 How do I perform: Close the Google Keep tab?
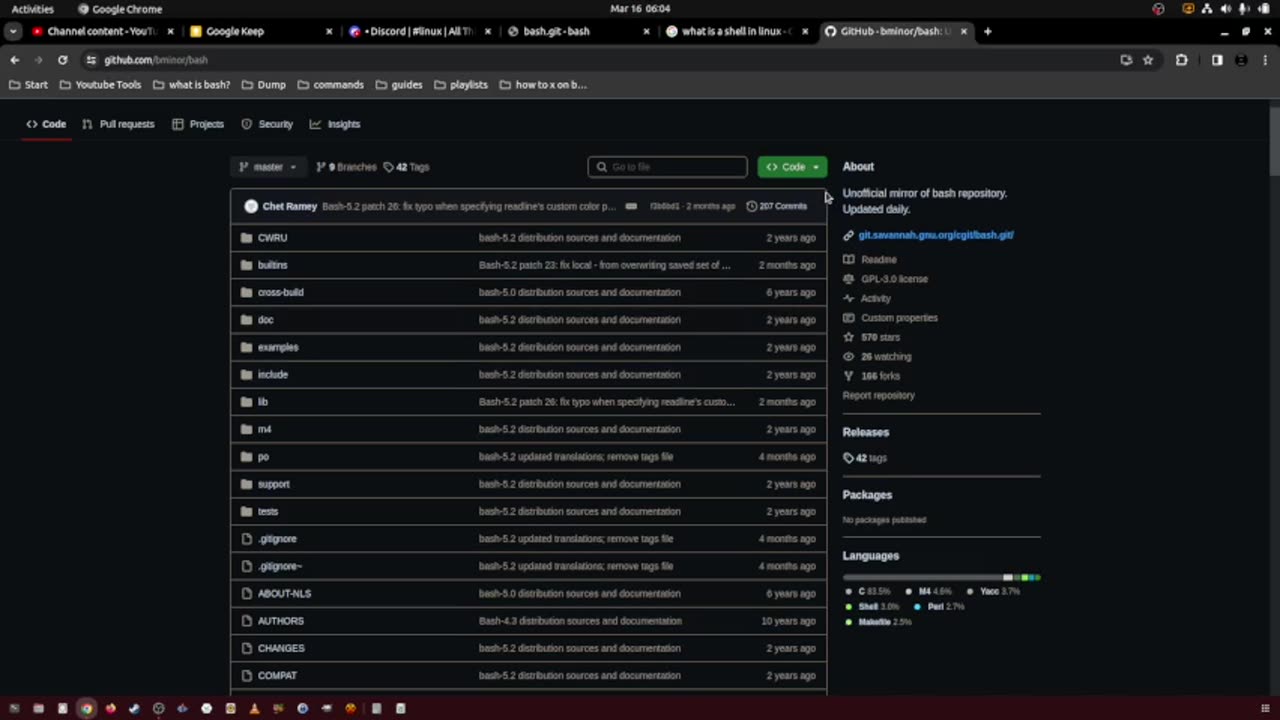coord(329,31)
